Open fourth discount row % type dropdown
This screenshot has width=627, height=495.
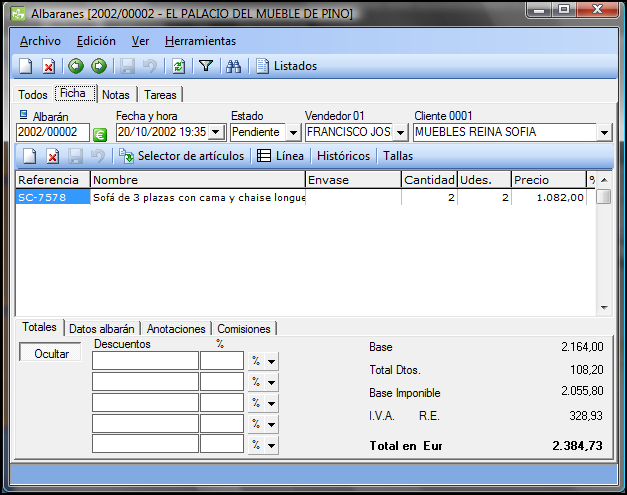point(271,424)
